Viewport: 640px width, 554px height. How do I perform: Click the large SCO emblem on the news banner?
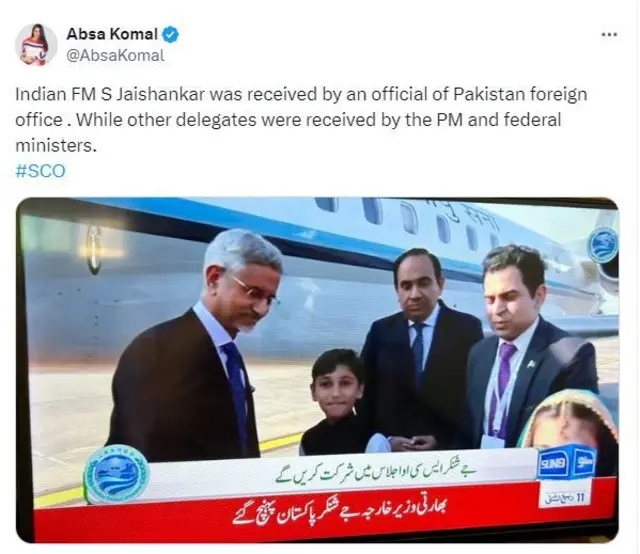pyautogui.click(x=116, y=475)
